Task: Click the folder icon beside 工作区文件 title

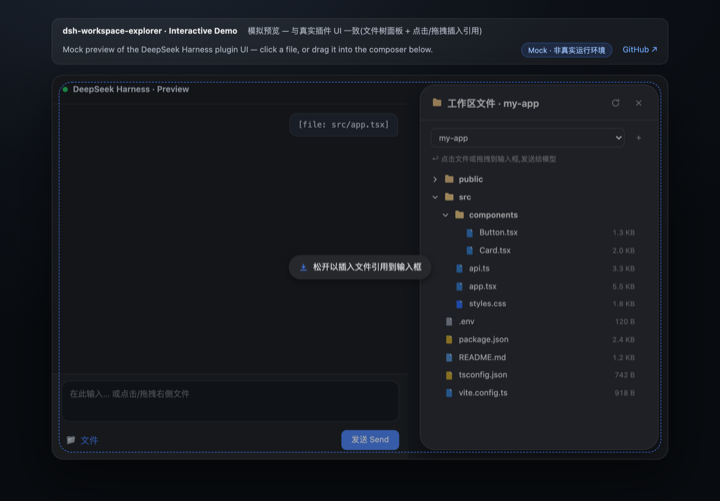Action: [x=437, y=103]
